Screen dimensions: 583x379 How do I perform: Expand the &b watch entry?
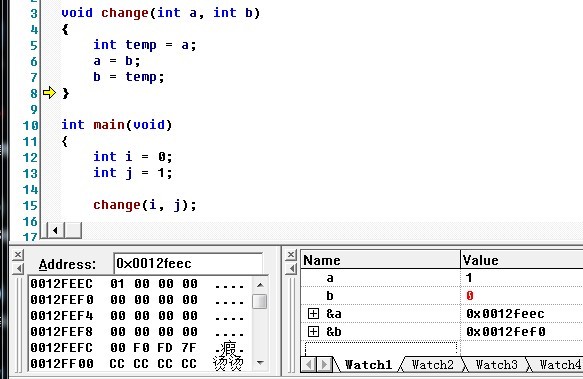313,331
